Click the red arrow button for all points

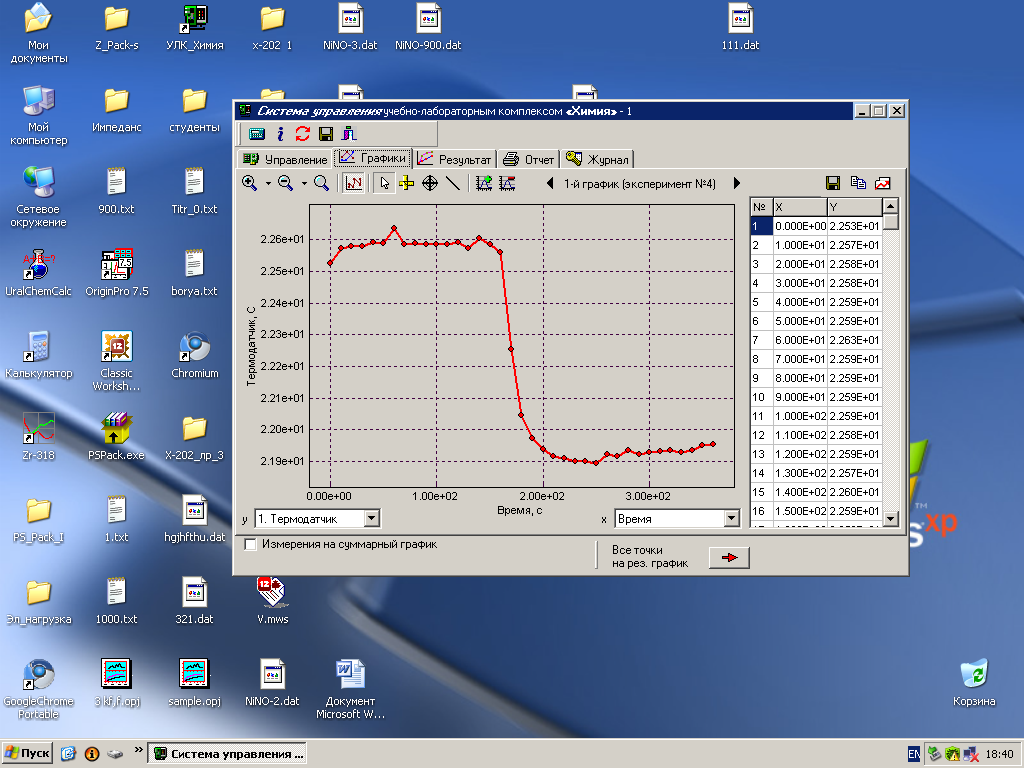729,557
